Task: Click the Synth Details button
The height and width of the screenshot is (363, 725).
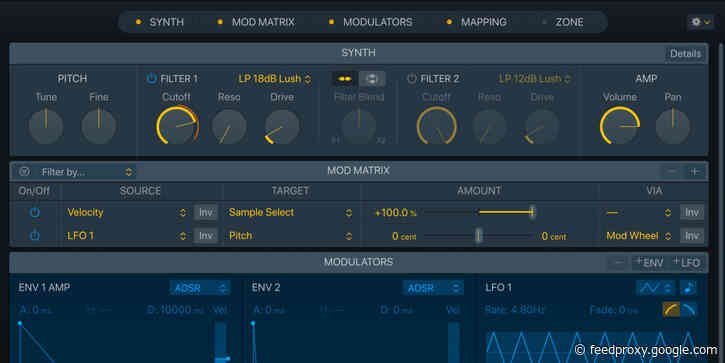Action: click(685, 54)
